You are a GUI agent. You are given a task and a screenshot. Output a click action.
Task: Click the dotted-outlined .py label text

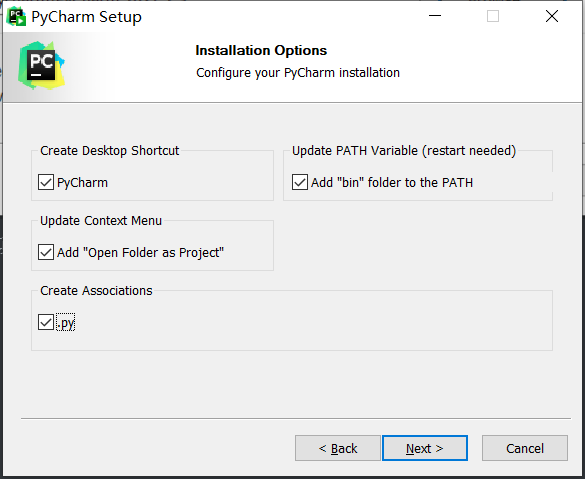[66, 323]
